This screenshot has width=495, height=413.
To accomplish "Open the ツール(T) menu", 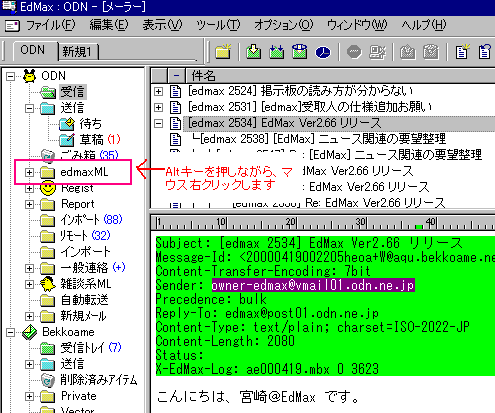I will (218, 25).
